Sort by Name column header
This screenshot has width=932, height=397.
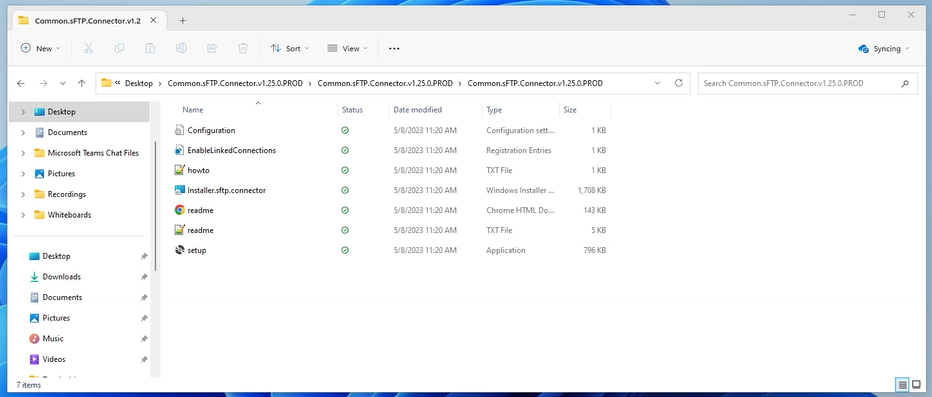(193, 110)
